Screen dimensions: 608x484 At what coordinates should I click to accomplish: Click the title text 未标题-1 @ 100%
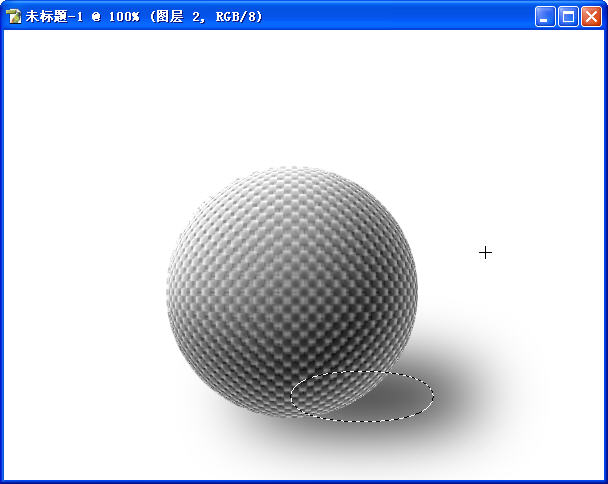[82, 17]
